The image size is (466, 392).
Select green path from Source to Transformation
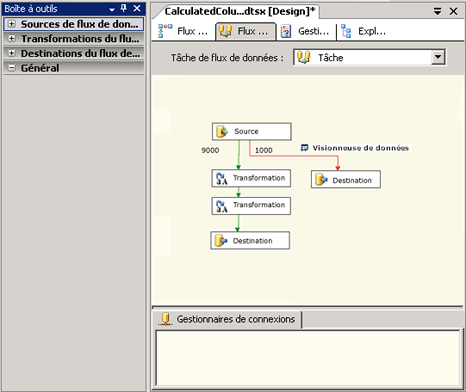pos(239,155)
